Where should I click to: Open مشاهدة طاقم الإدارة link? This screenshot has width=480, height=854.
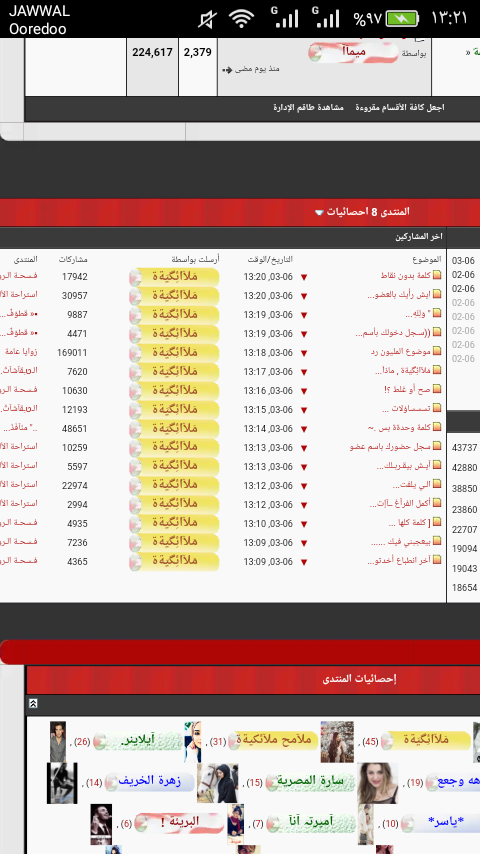tap(308, 107)
